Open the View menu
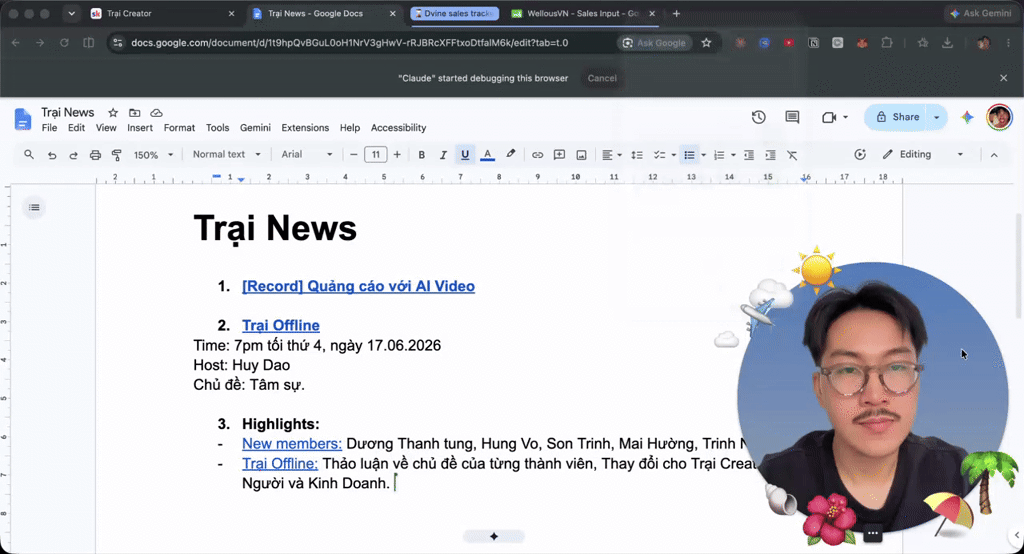This screenshot has height=554, width=1024. [x=106, y=127]
